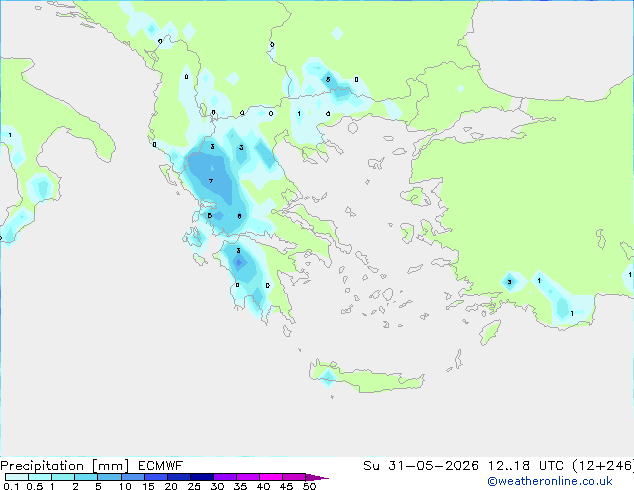Screen dimensions: 634x490
Task: Pick the 15–20 mm legend color swatch
Action: tap(156, 477)
